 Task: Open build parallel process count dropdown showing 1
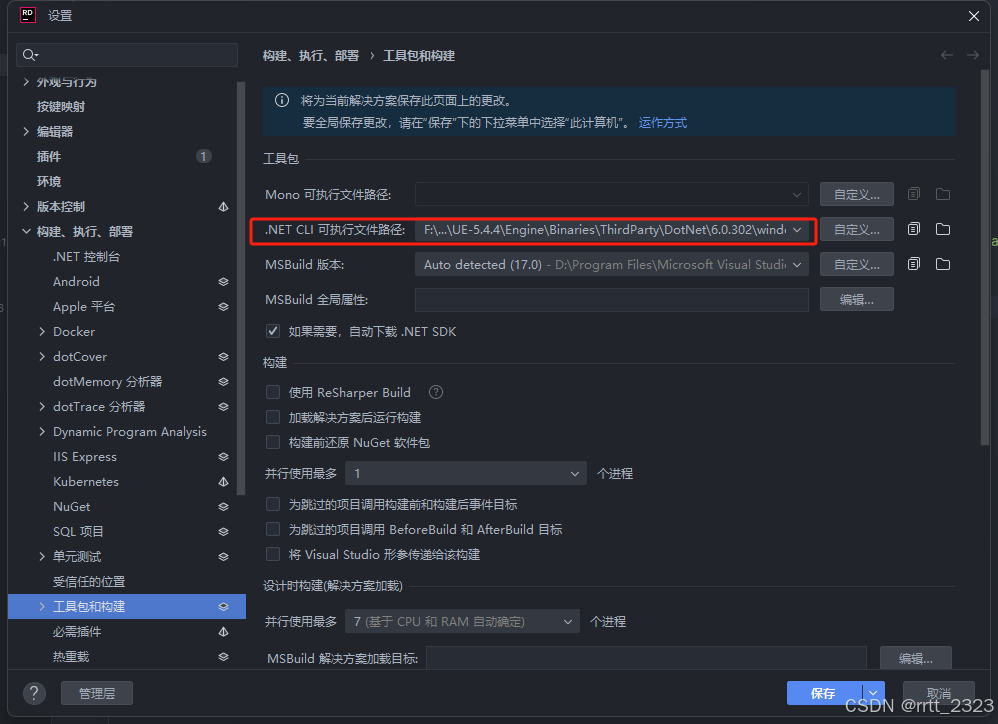pos(465,473)
